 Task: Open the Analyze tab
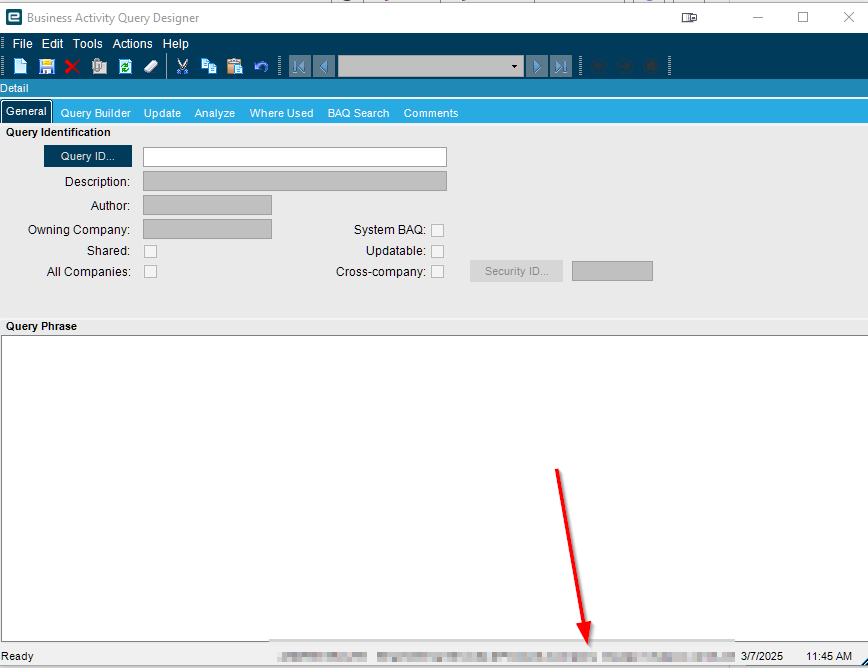coord(215,113)
